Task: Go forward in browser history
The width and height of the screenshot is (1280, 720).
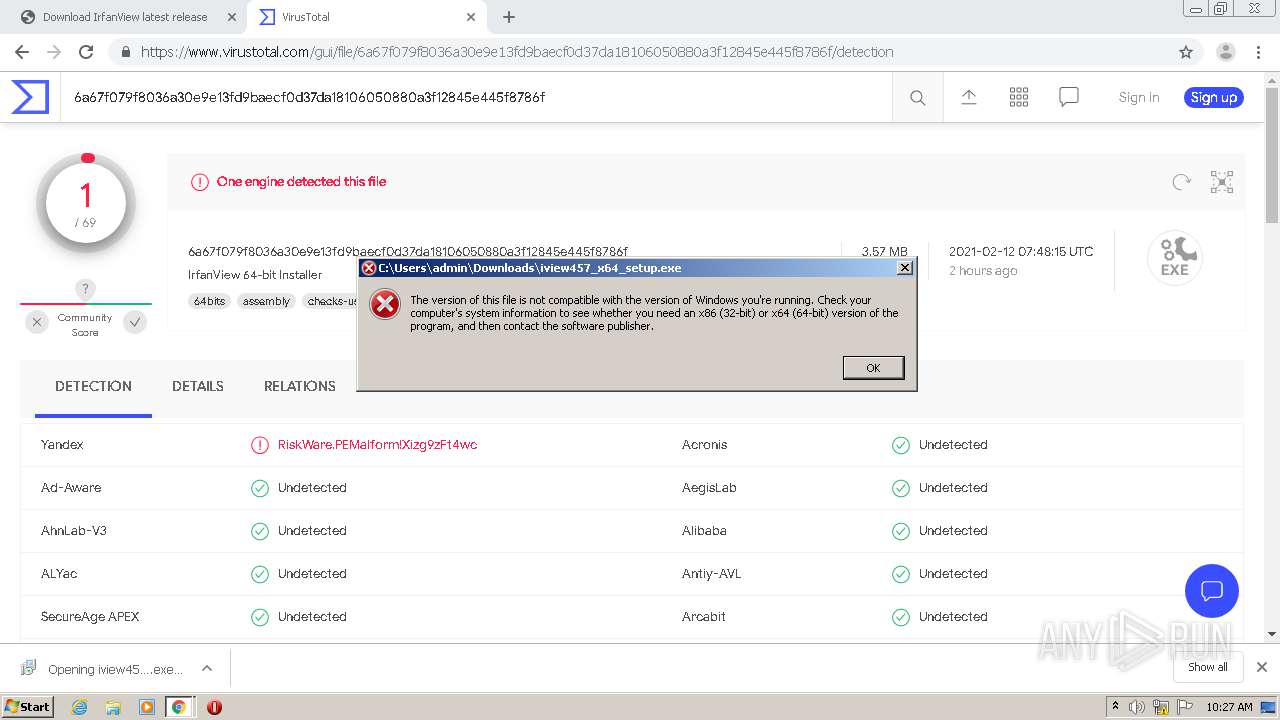Action: (x=54, y=52)
